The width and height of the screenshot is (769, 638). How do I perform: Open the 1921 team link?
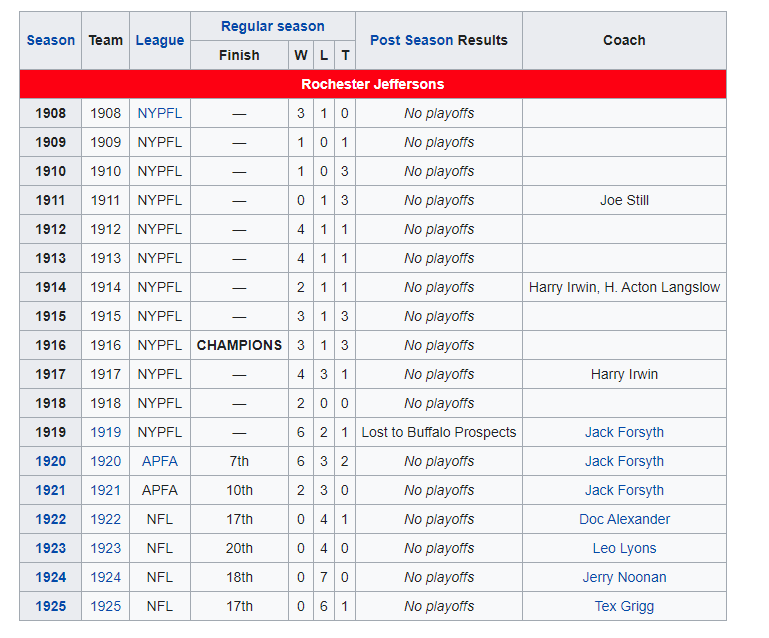tap(105, 490)
